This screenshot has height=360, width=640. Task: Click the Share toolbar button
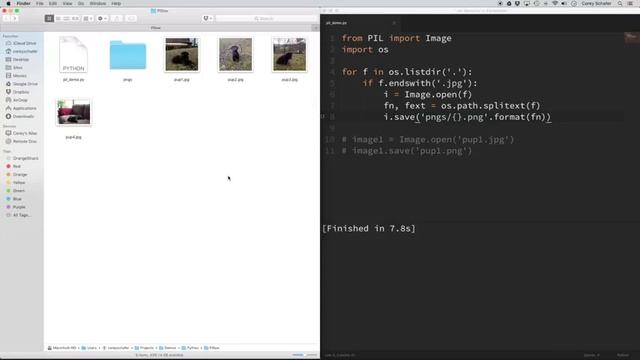[117, 18]
